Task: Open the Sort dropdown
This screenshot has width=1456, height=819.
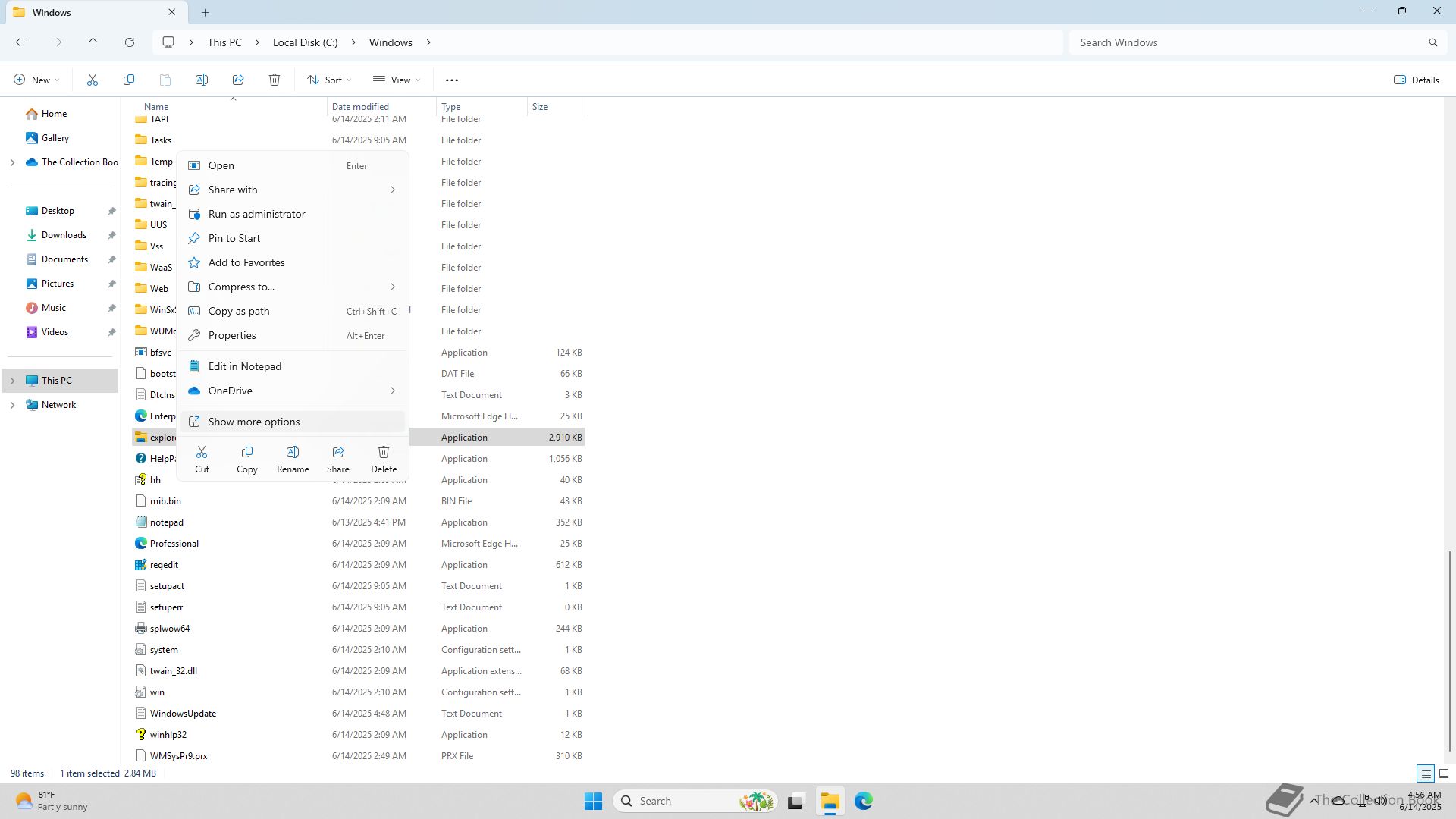Action: (x=329, y=80)
